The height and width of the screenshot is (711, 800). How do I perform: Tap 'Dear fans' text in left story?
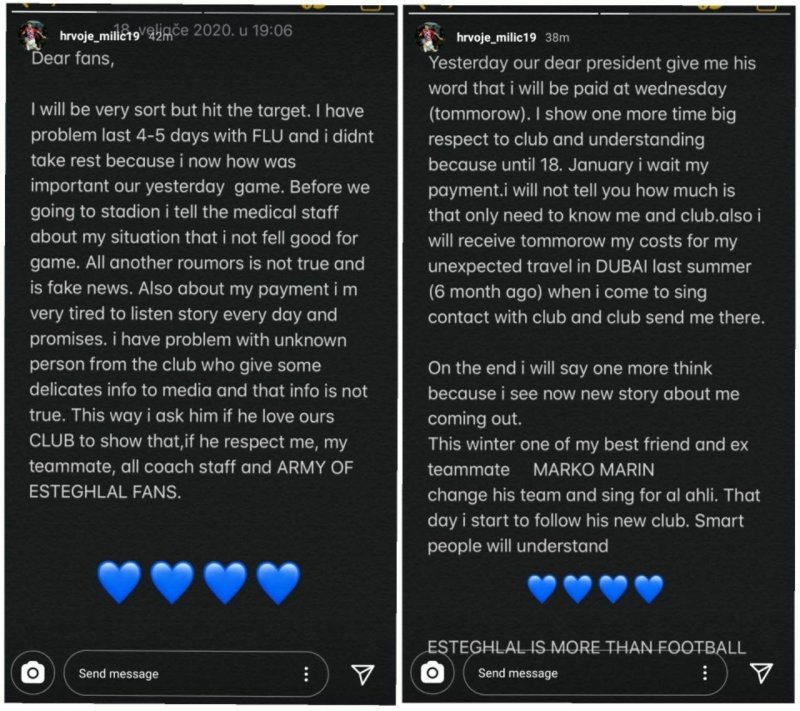(72, 59)
